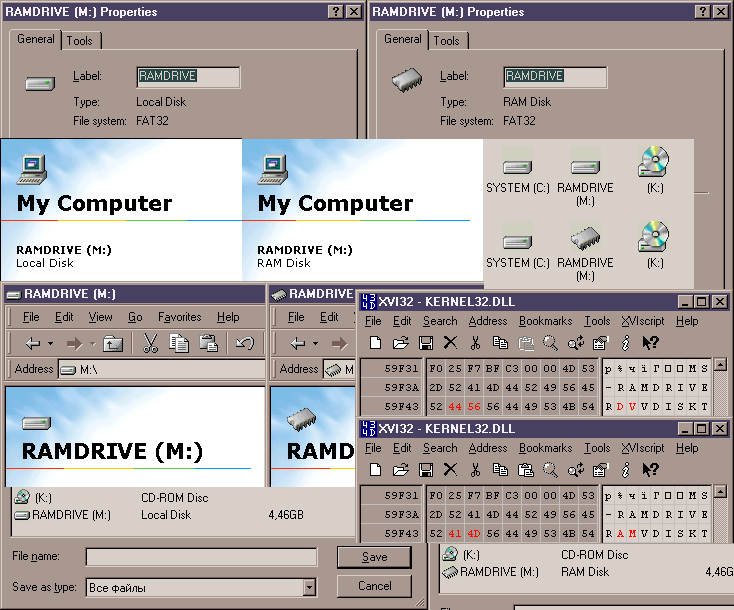Click Delete X icon in XVI32 window showing RDVVDISKT
Viewport: 734px width, 610px height.
450,343
